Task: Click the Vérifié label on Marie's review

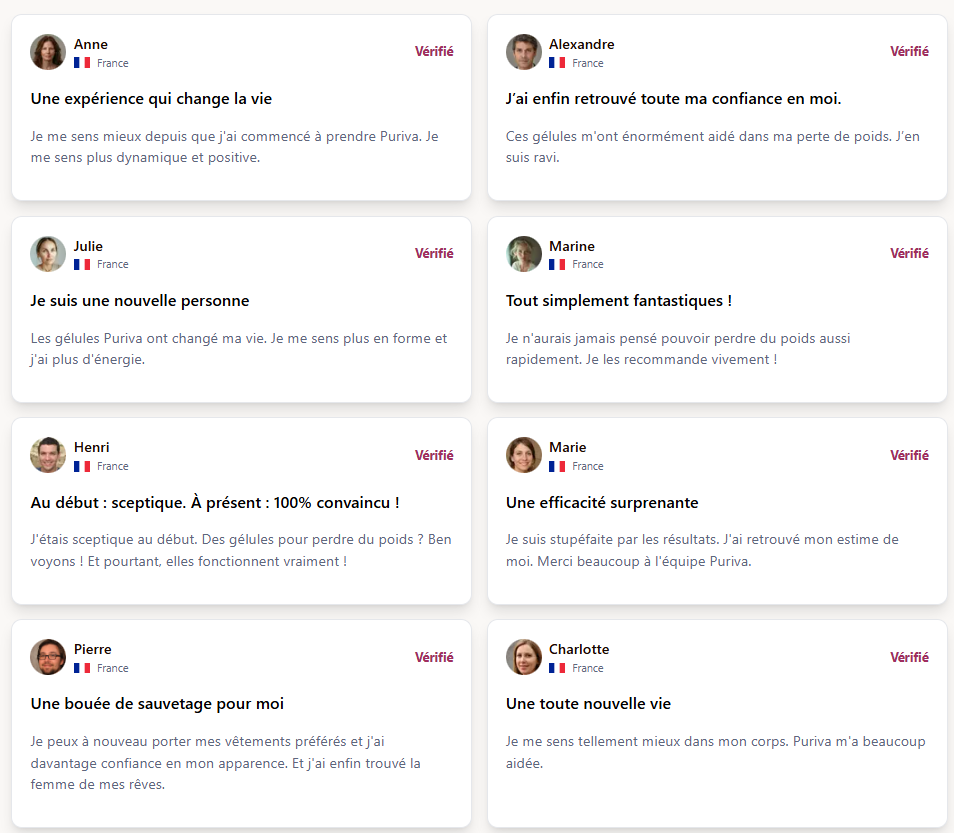Action: [909, 455]
